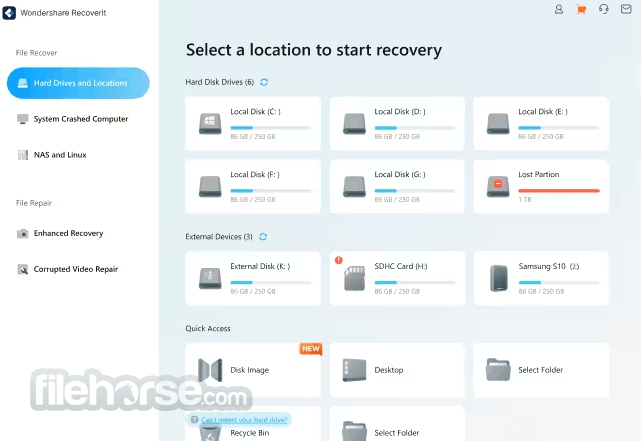Click the External Devices (3) heading
641x441 pixels.
tap(219, 237)
